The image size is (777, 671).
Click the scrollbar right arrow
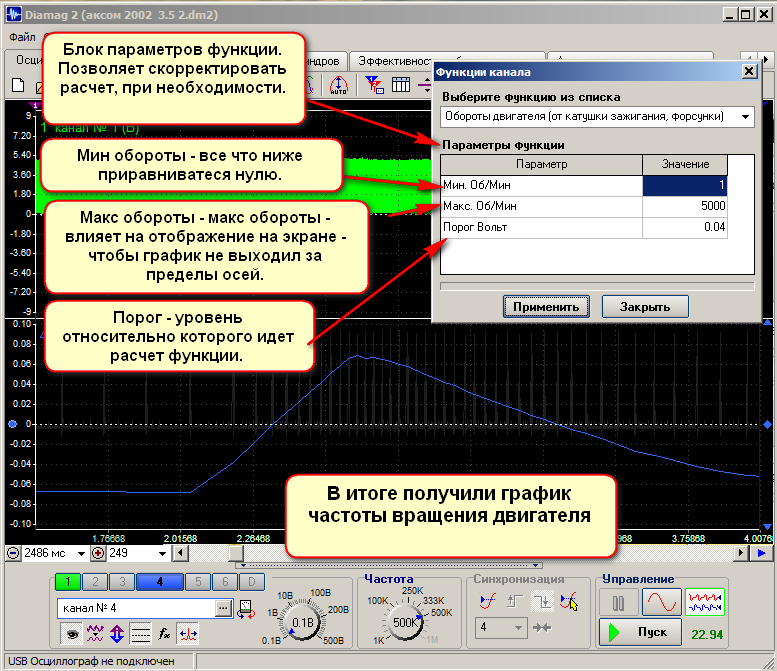pyautogui.click(x=741, y=553)
